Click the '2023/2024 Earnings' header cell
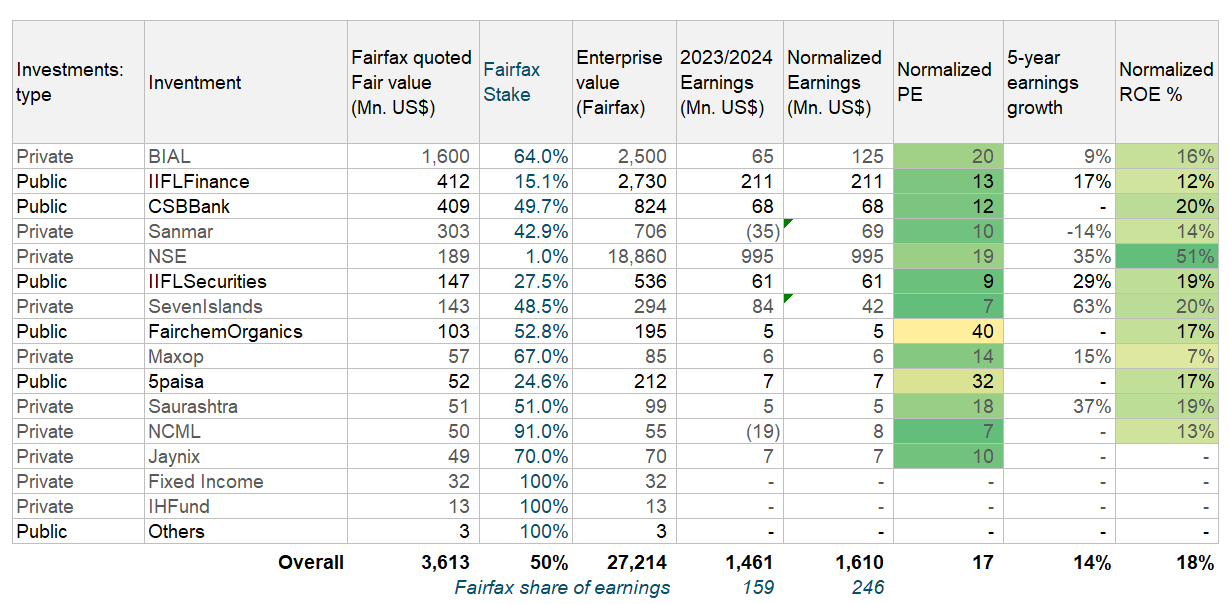 (729, 82)
